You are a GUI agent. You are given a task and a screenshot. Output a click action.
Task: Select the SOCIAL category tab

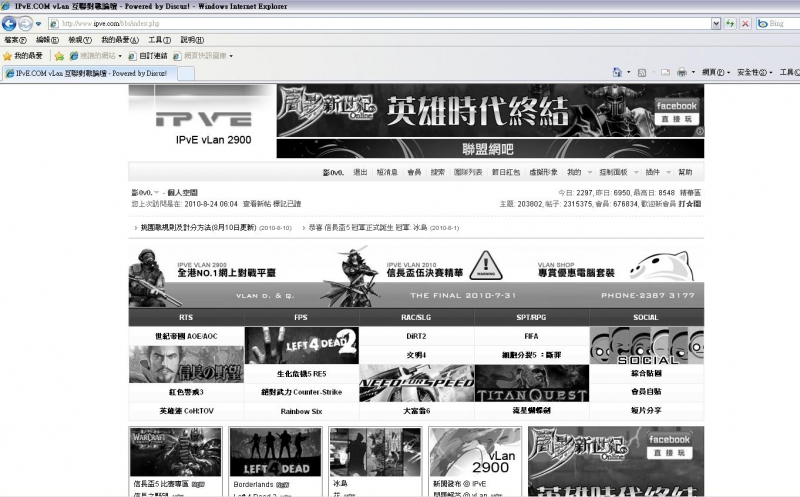tap(646, 317)
